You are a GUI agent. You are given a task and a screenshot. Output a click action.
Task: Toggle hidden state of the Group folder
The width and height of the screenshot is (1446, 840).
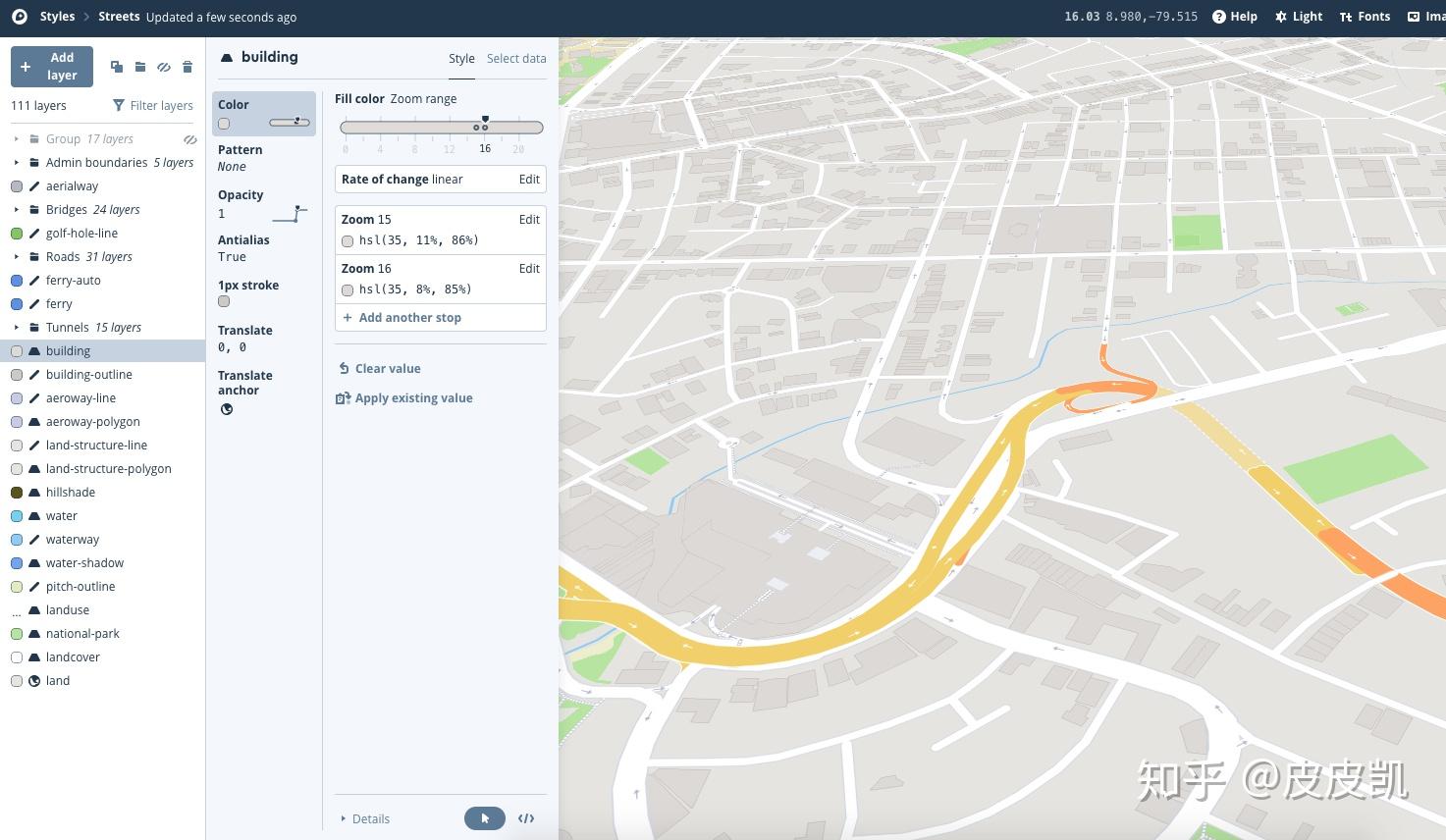pyautogui.click(x=189, y=138)
